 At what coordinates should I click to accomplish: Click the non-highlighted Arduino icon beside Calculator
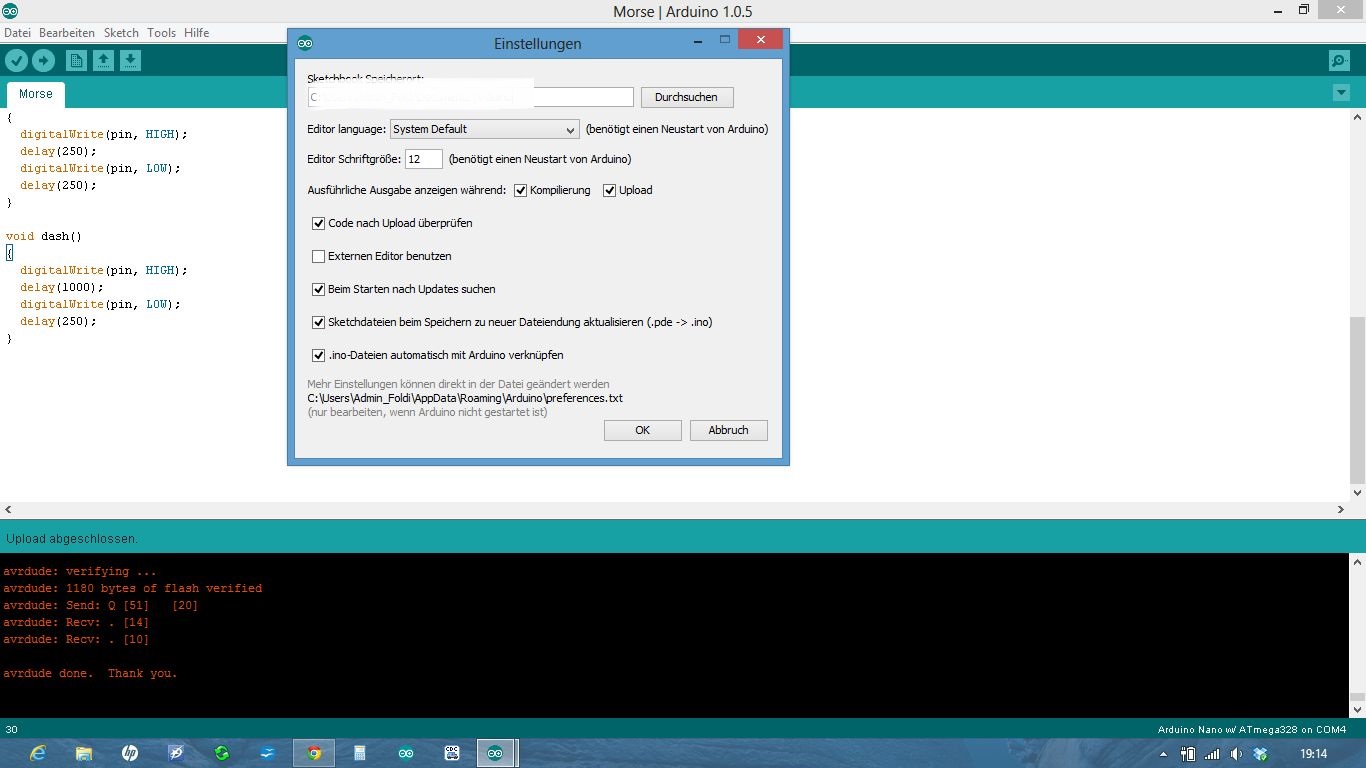point(406,753)
